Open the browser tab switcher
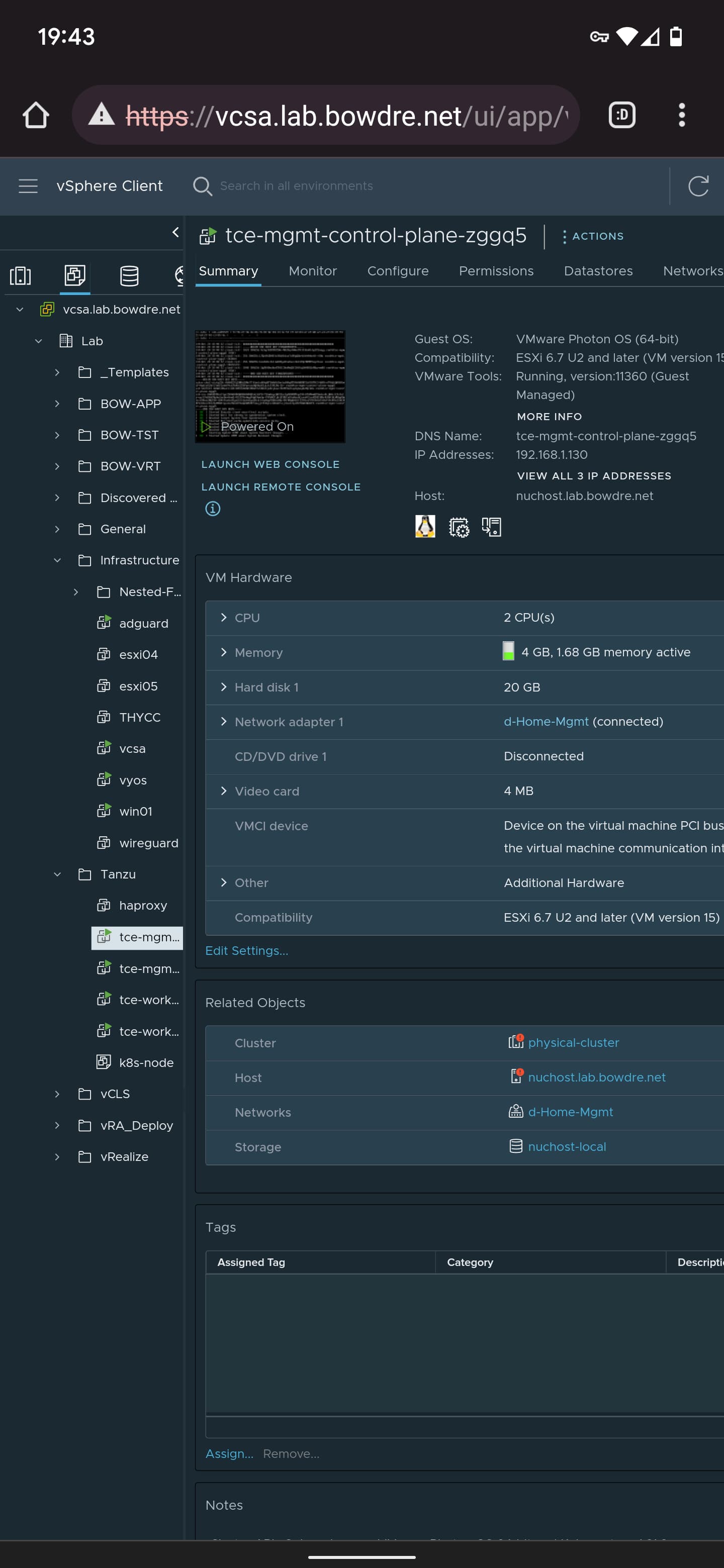724x1568 pixels. pos(622,115)
